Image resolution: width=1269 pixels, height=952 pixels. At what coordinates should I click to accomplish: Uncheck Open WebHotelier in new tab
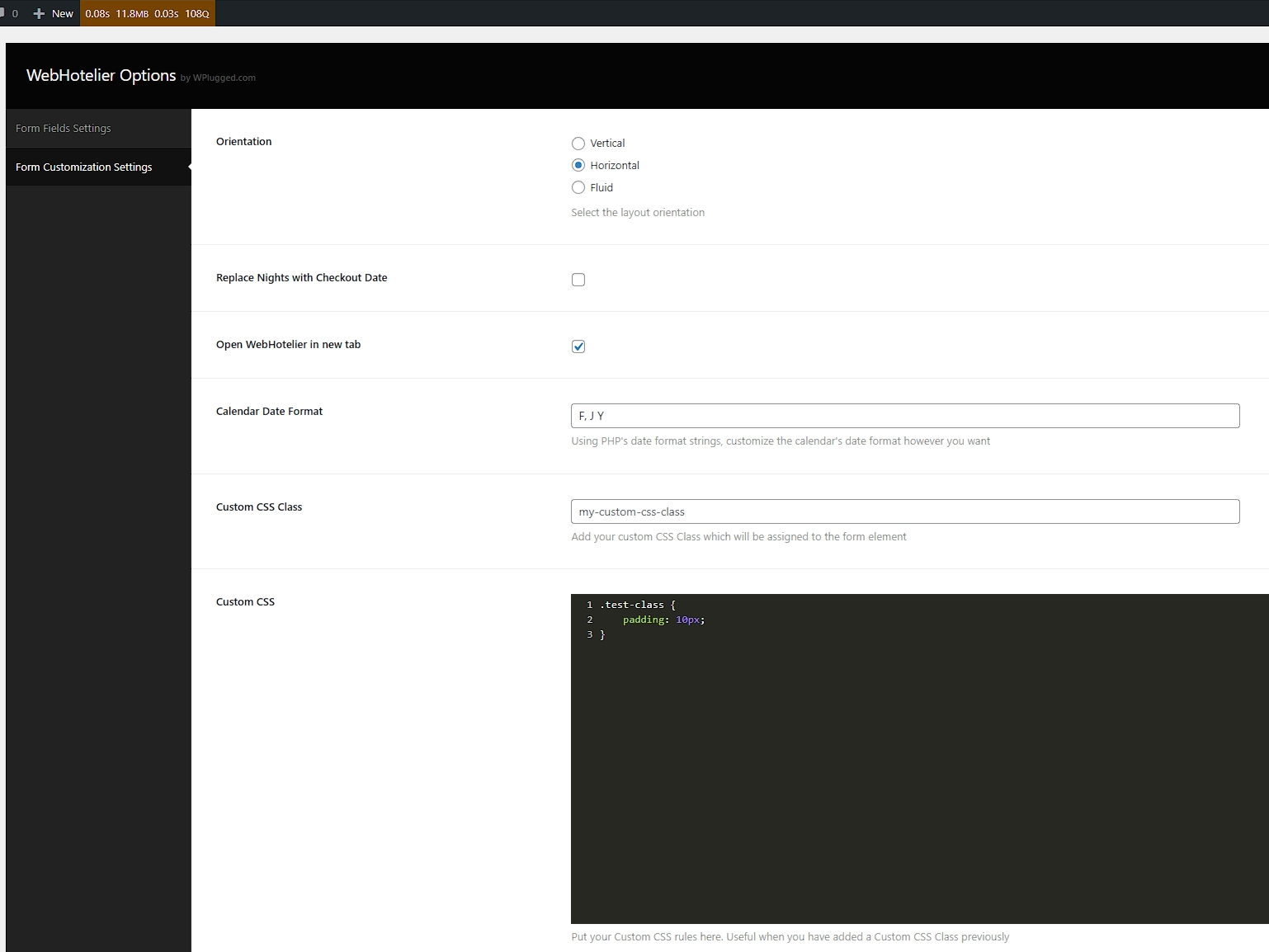coord(578,346)
